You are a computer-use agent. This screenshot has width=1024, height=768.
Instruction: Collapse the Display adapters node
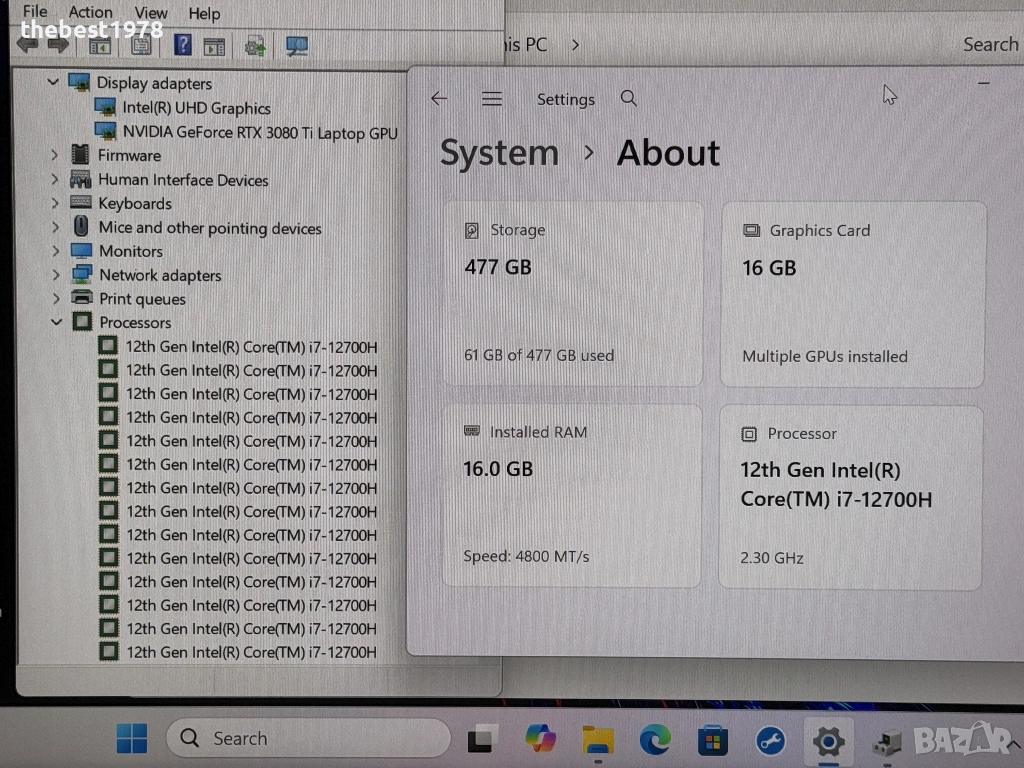(x=54, y=83)
